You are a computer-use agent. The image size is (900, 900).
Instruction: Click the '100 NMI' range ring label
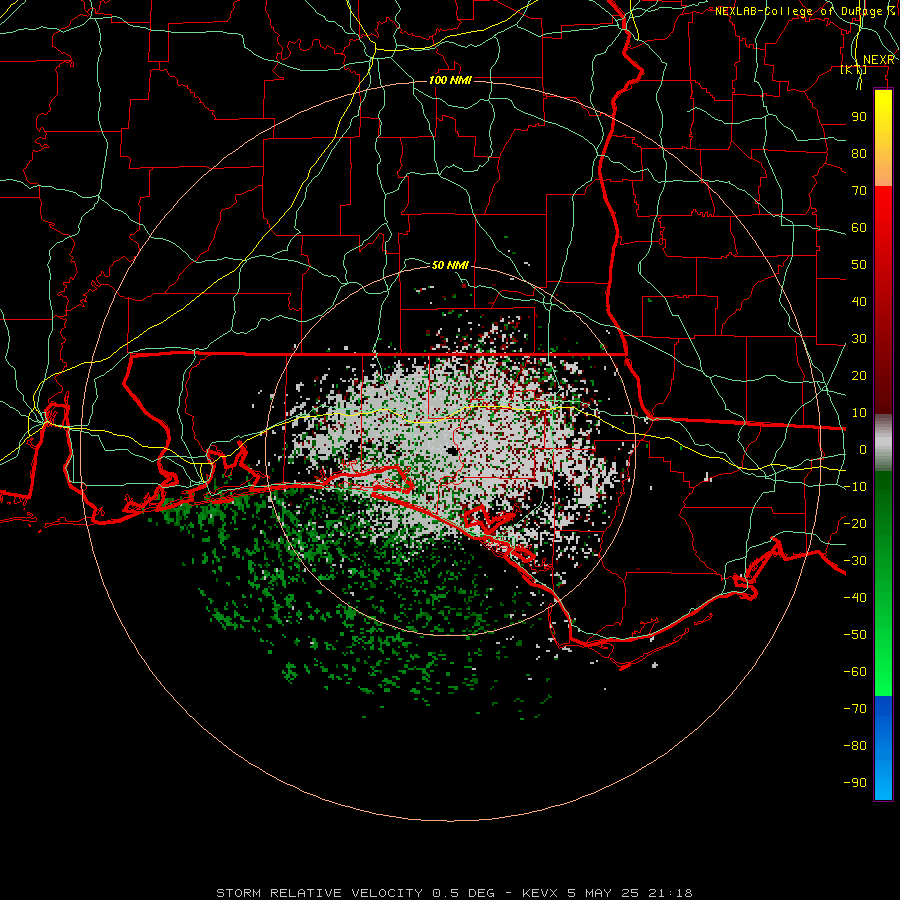[451, 80]
